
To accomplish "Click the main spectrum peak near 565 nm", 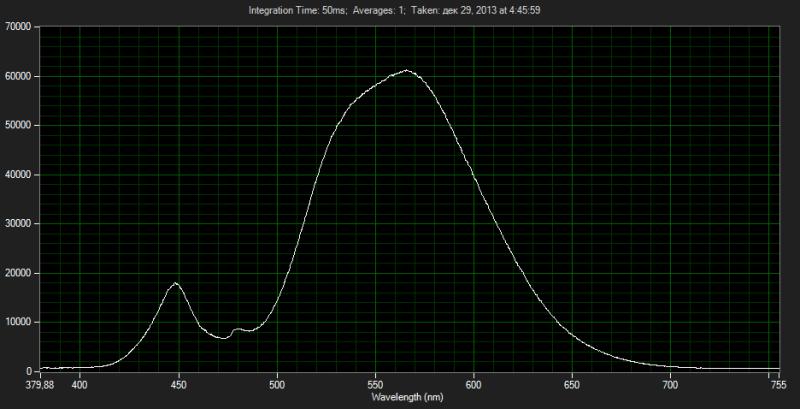I will click(406, 71).
